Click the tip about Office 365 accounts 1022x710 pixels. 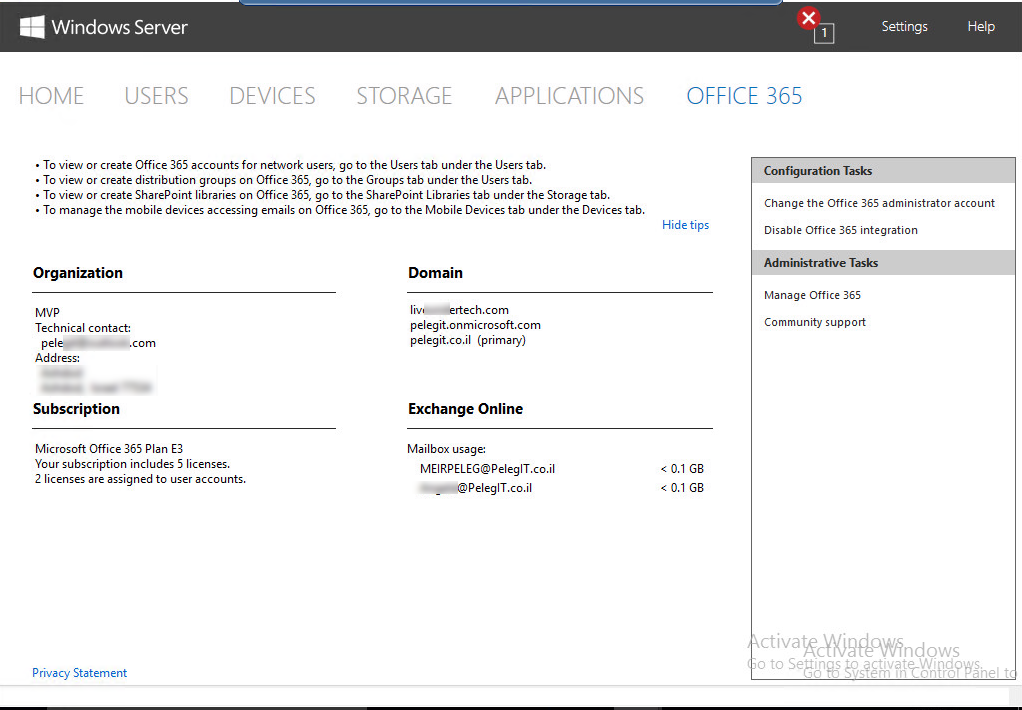(x=291, y=165)
